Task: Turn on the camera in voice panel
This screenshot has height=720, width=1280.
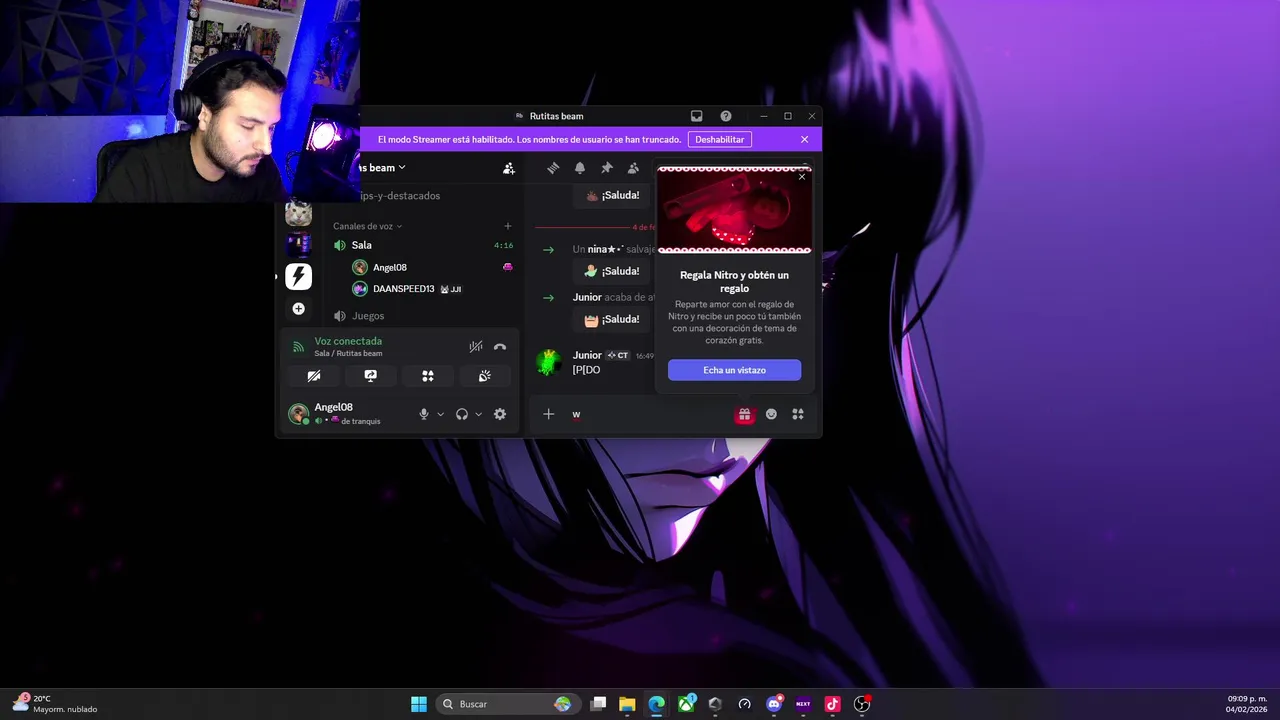Action: click(314, 376)
